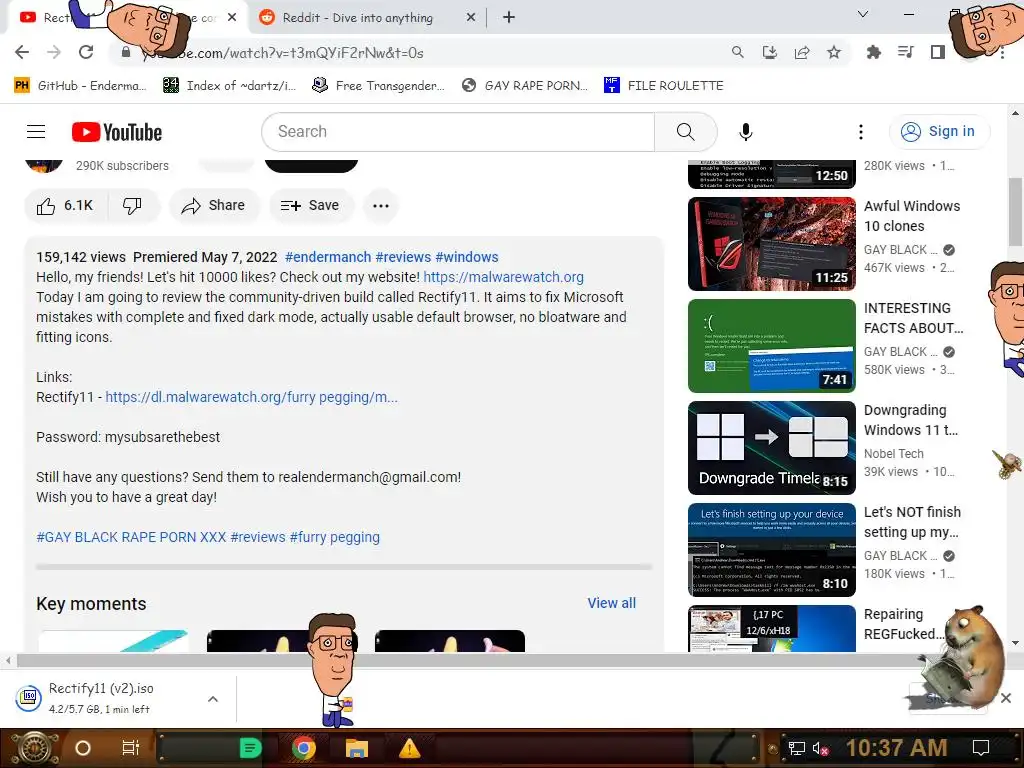Open Let's NOT finish setting up video thumbnail

point(772,550)
